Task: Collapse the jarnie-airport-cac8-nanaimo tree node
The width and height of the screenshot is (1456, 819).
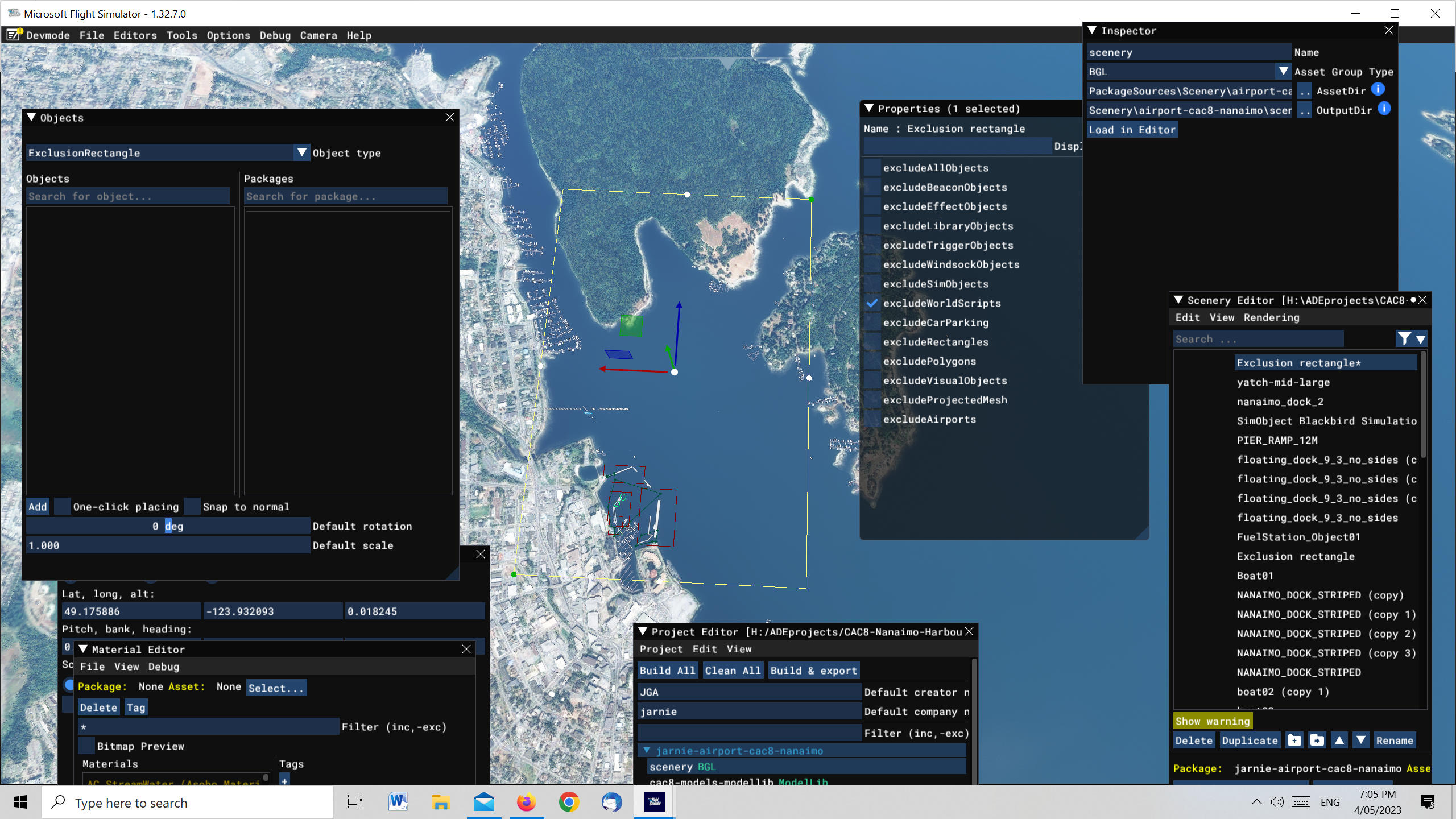Action: point(647,751)
